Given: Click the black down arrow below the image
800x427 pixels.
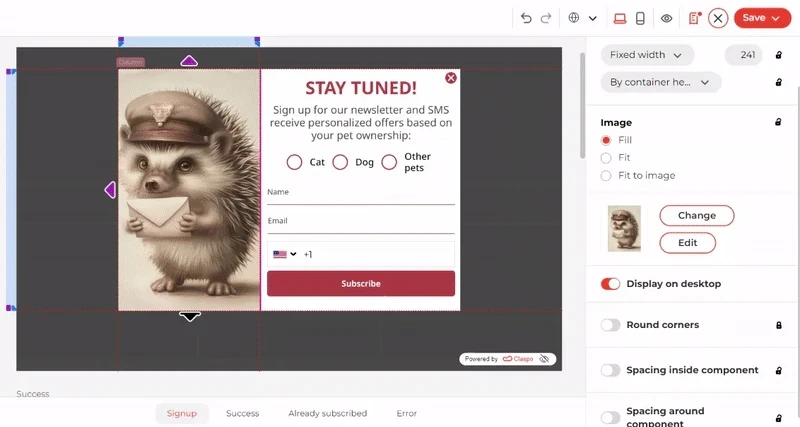Looking at the screenshot, I should click(x=190, y=317).
